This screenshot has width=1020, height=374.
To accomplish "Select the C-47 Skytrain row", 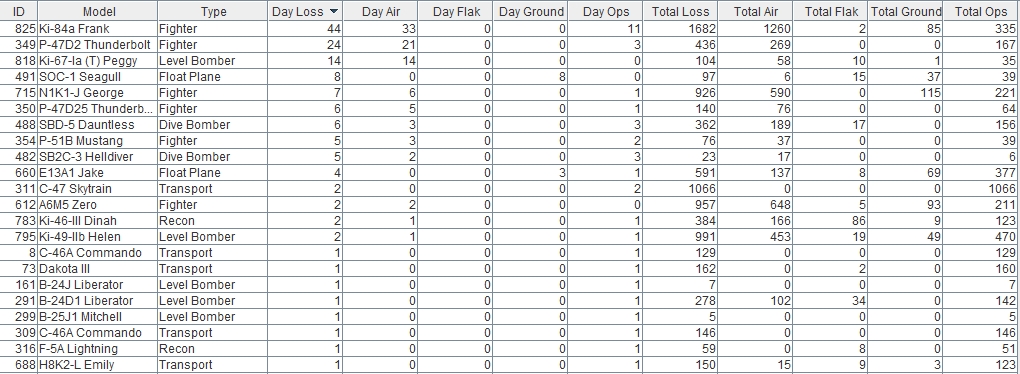I will click(510, 189).
